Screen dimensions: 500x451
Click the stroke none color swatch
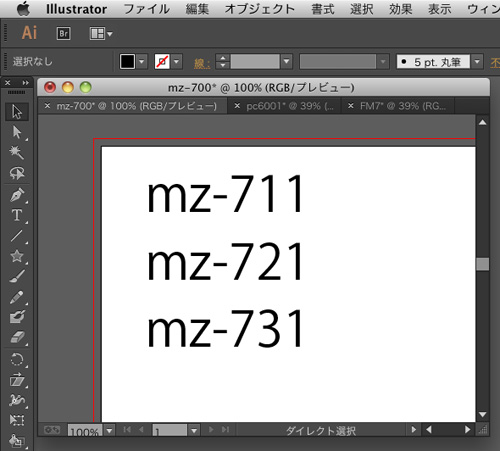pyautogui.click(x=162, y=61)
